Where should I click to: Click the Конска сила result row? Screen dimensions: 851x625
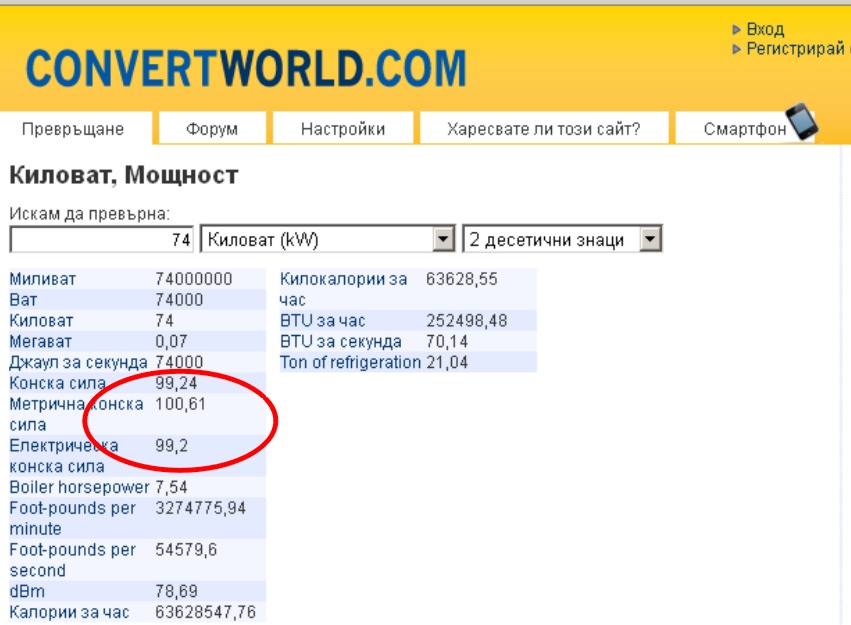[50, 383]
